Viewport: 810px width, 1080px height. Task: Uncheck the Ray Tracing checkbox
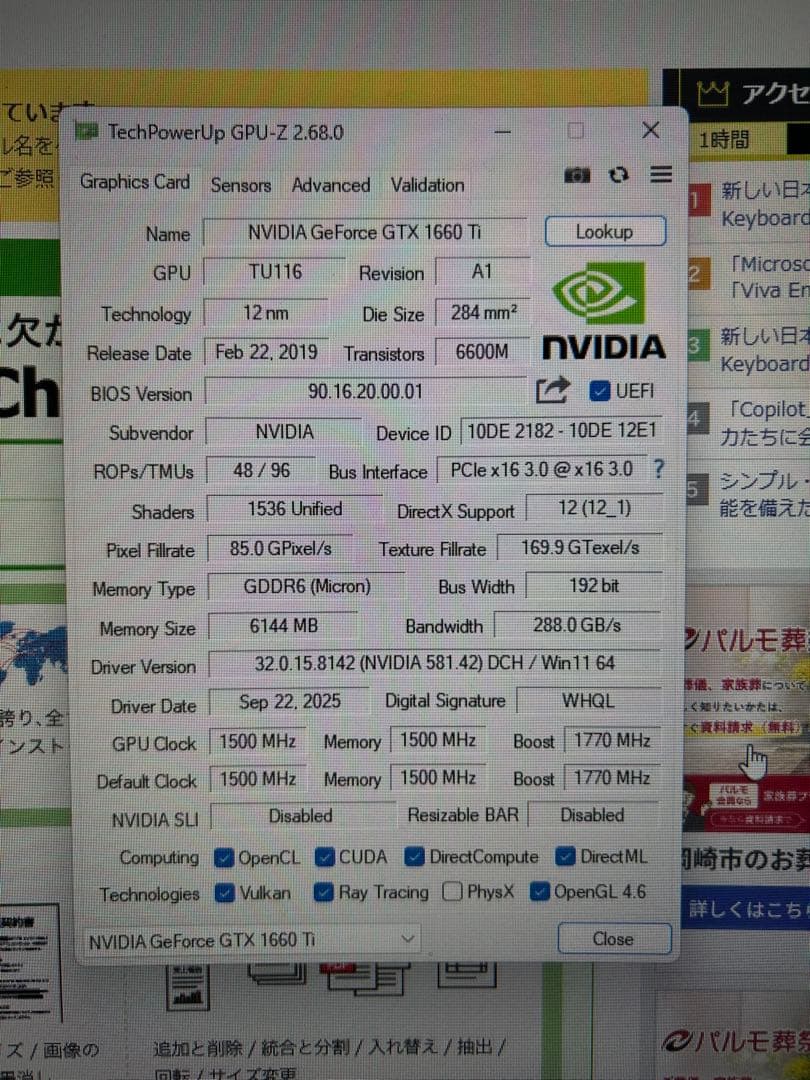pos(322,893)
